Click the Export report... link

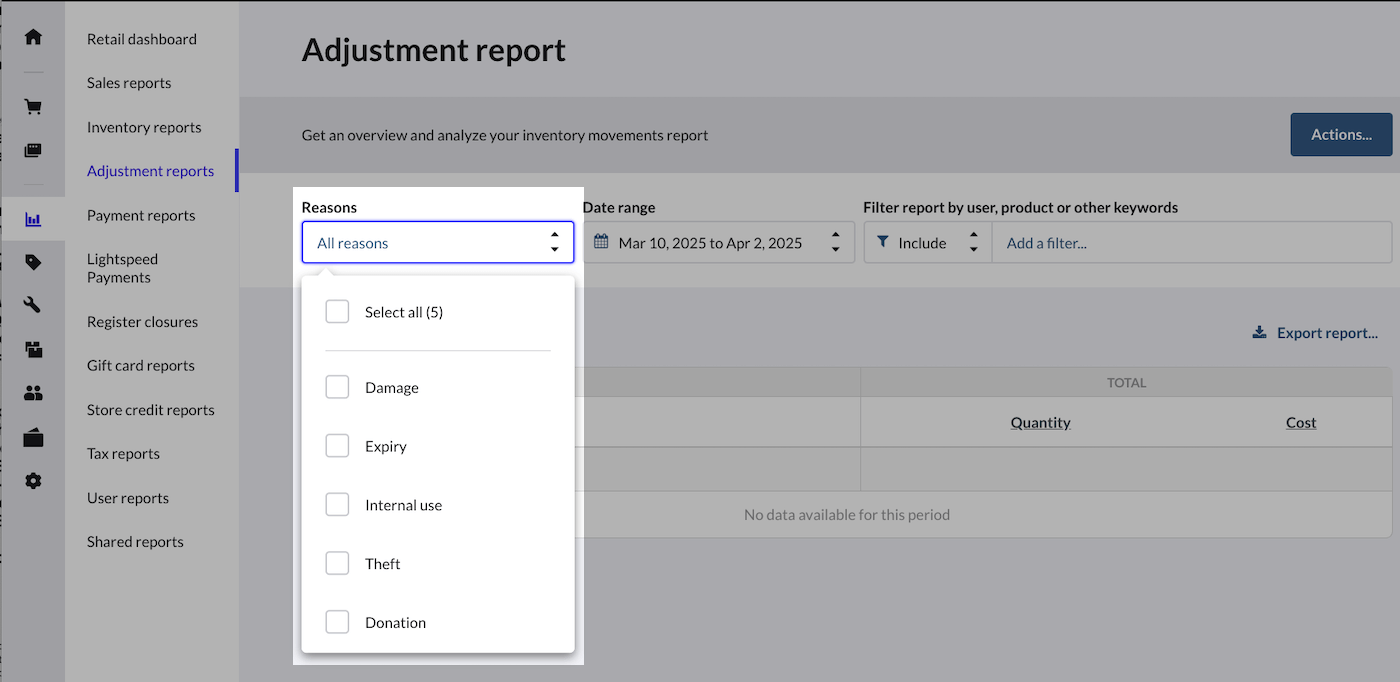click(1315, 333)
